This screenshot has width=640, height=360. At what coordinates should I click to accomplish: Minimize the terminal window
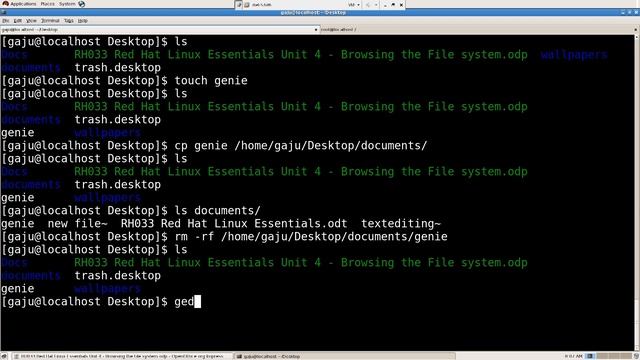[623, 13]
